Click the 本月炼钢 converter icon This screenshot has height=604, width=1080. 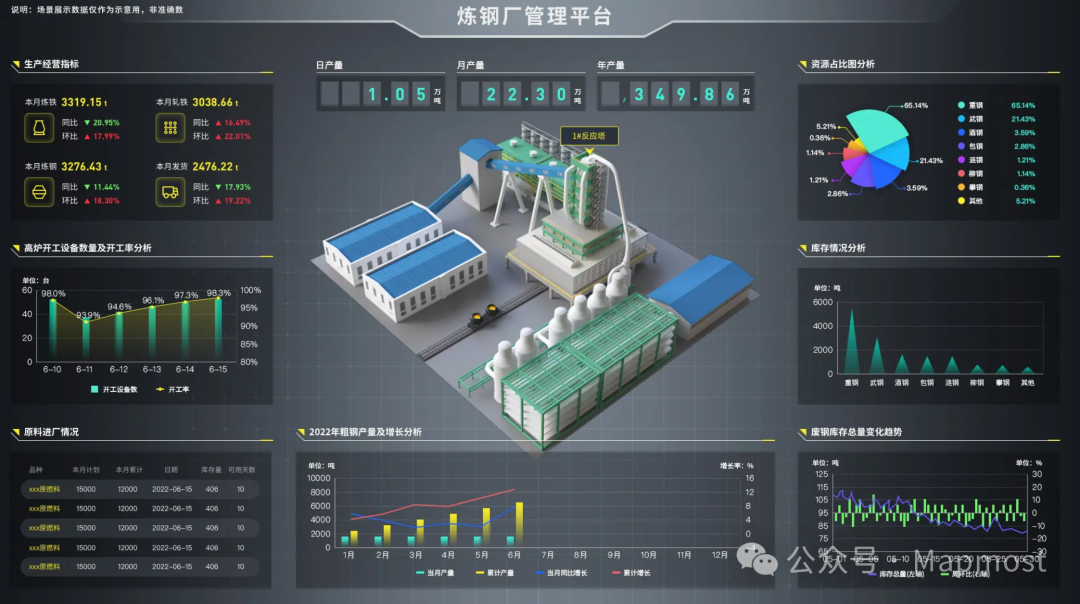pyautogui.click(x=39, y=192)
